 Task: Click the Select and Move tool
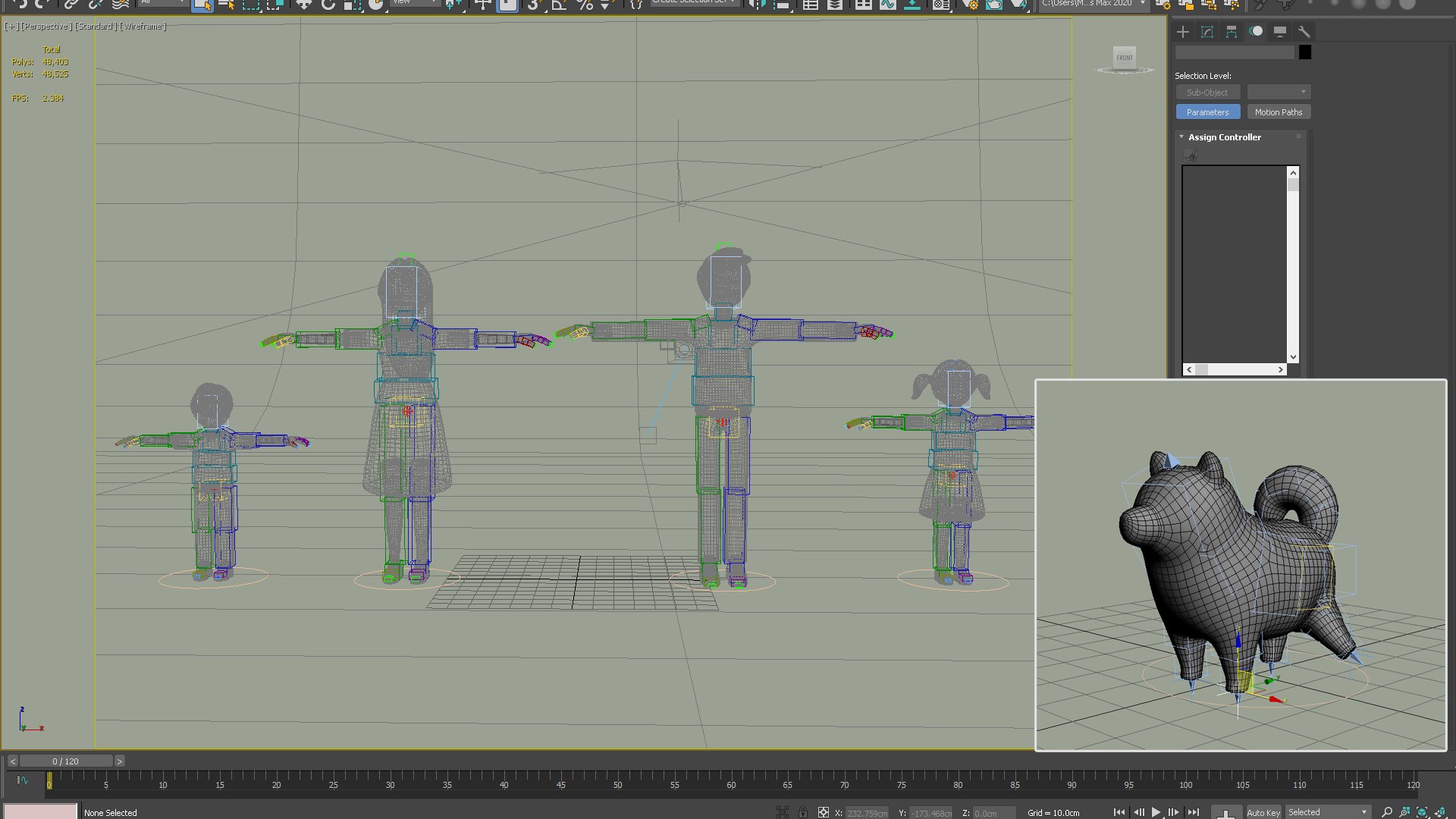(x=303, y=5)
